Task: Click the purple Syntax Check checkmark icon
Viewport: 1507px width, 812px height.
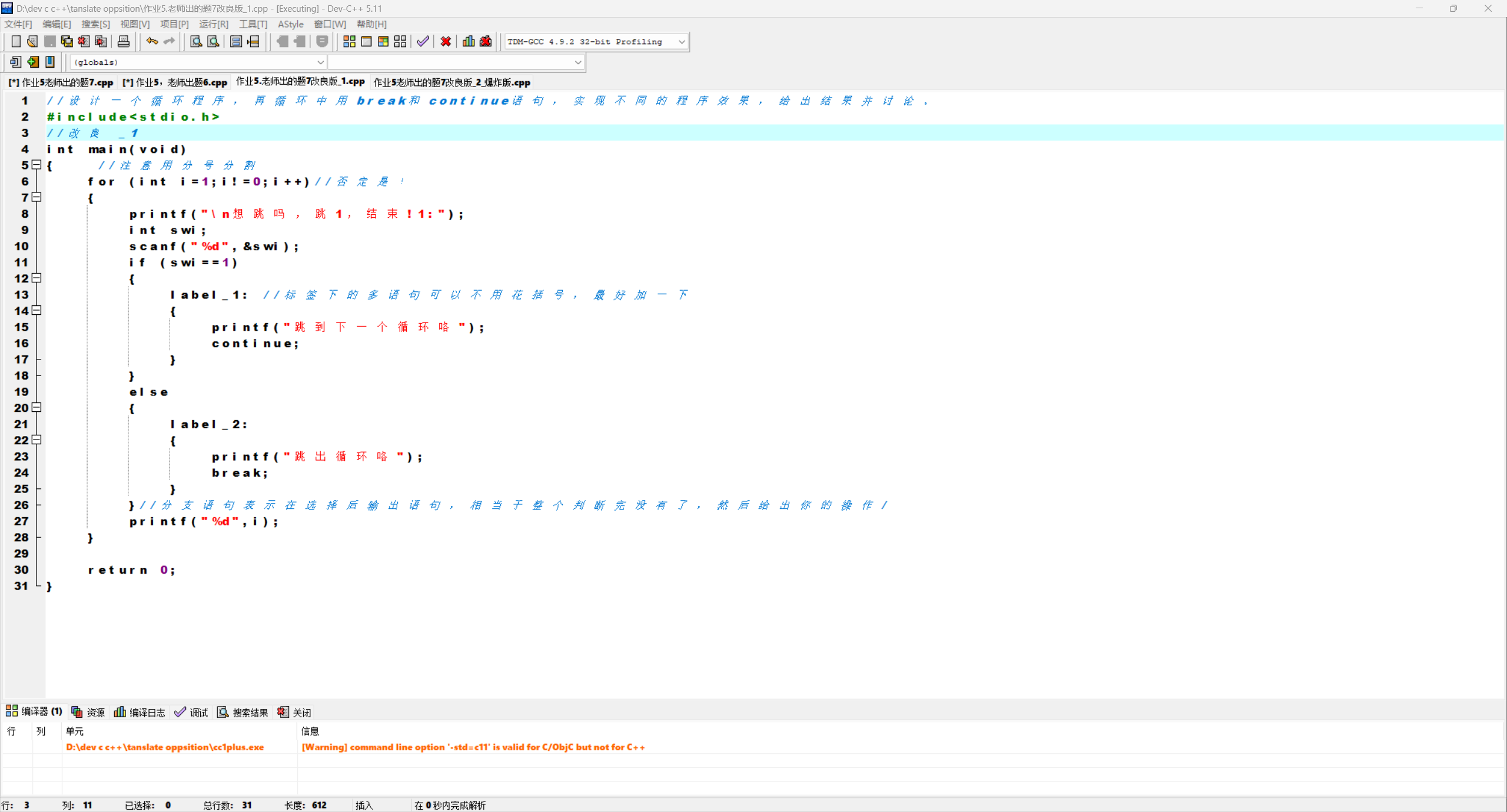Action: (x=423, y=41)
